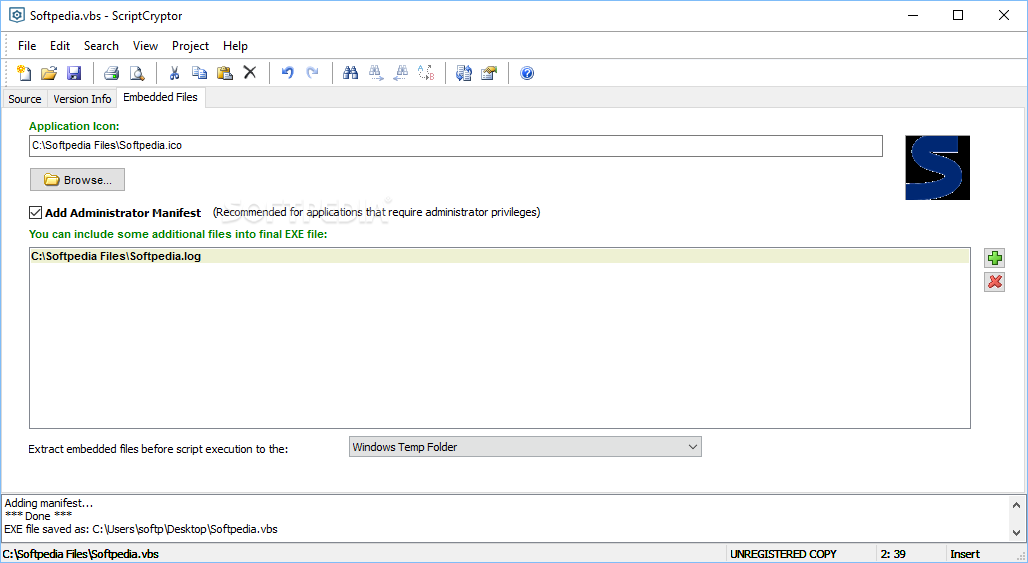Open the Help menu
The image size is (1028, 563).
(235, 46)
